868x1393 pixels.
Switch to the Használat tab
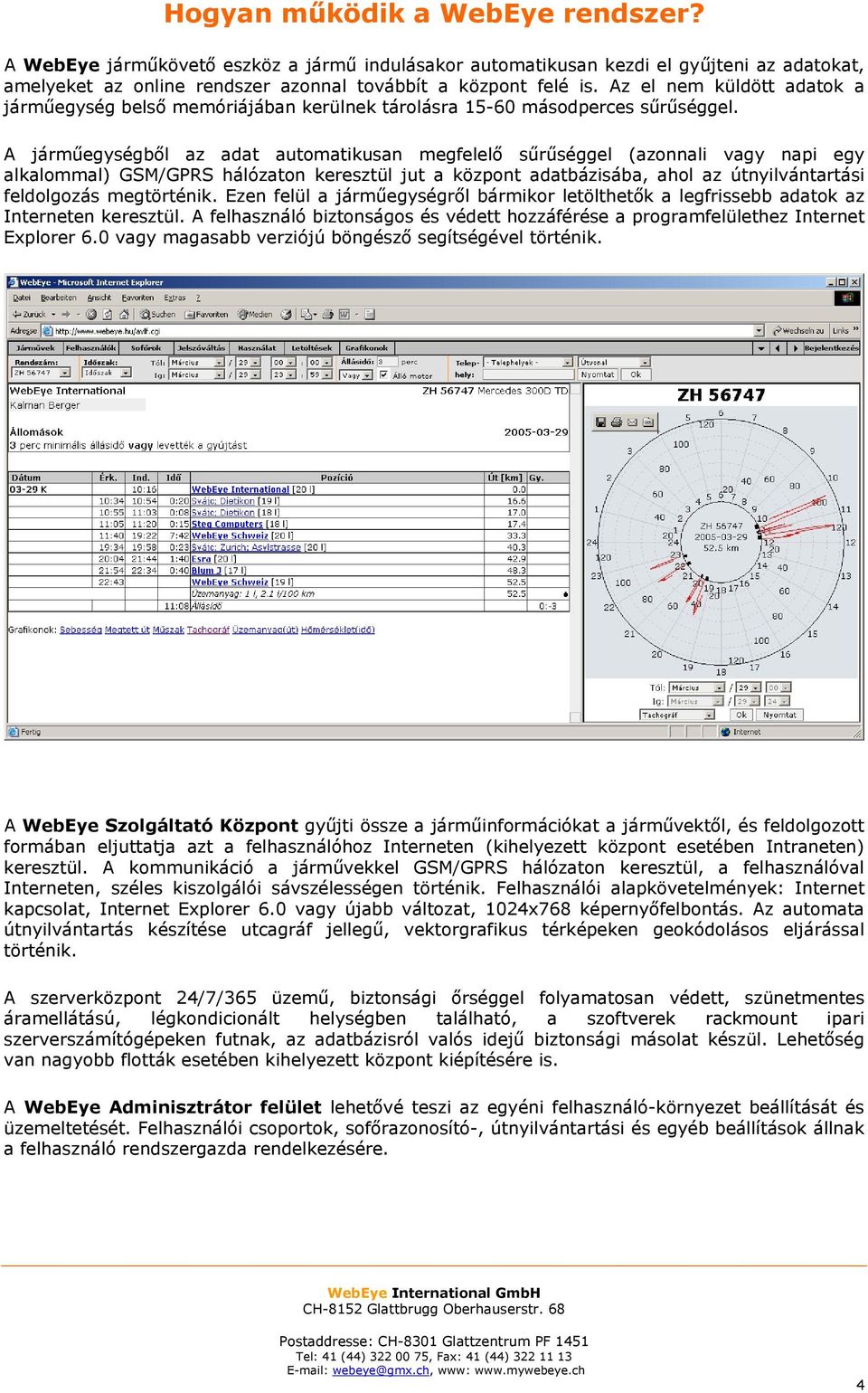[258, 347]
